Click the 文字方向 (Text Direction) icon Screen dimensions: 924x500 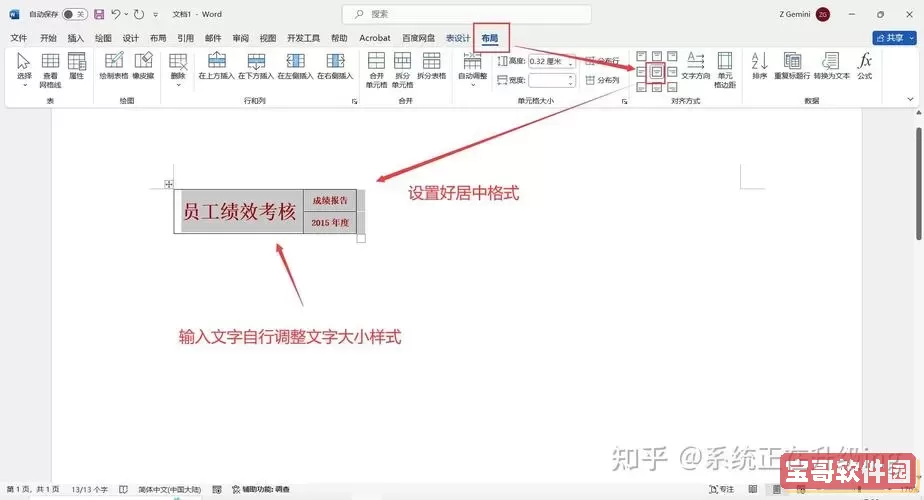coord(696,66)
